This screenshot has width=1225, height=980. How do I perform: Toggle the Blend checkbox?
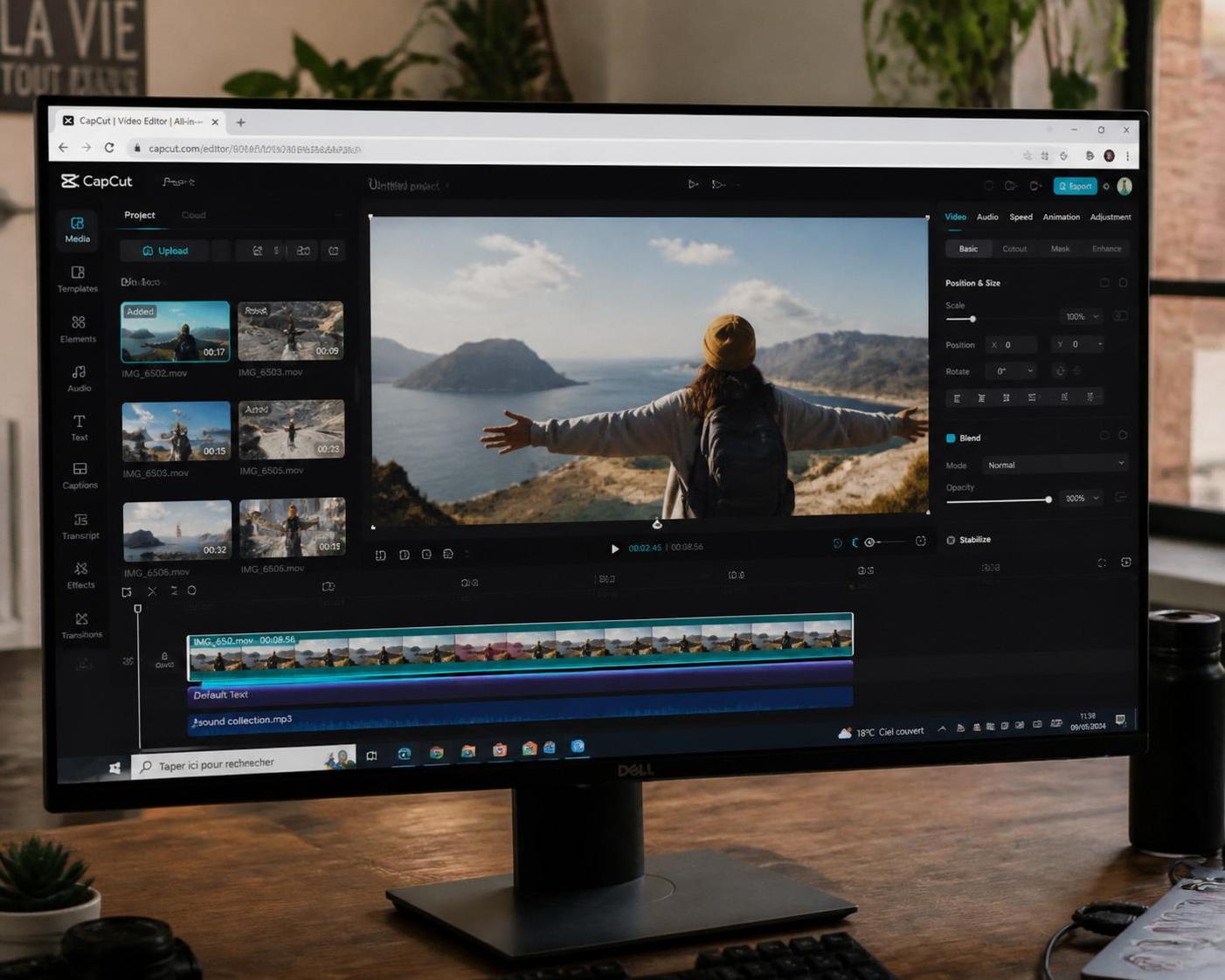point(951,438)
